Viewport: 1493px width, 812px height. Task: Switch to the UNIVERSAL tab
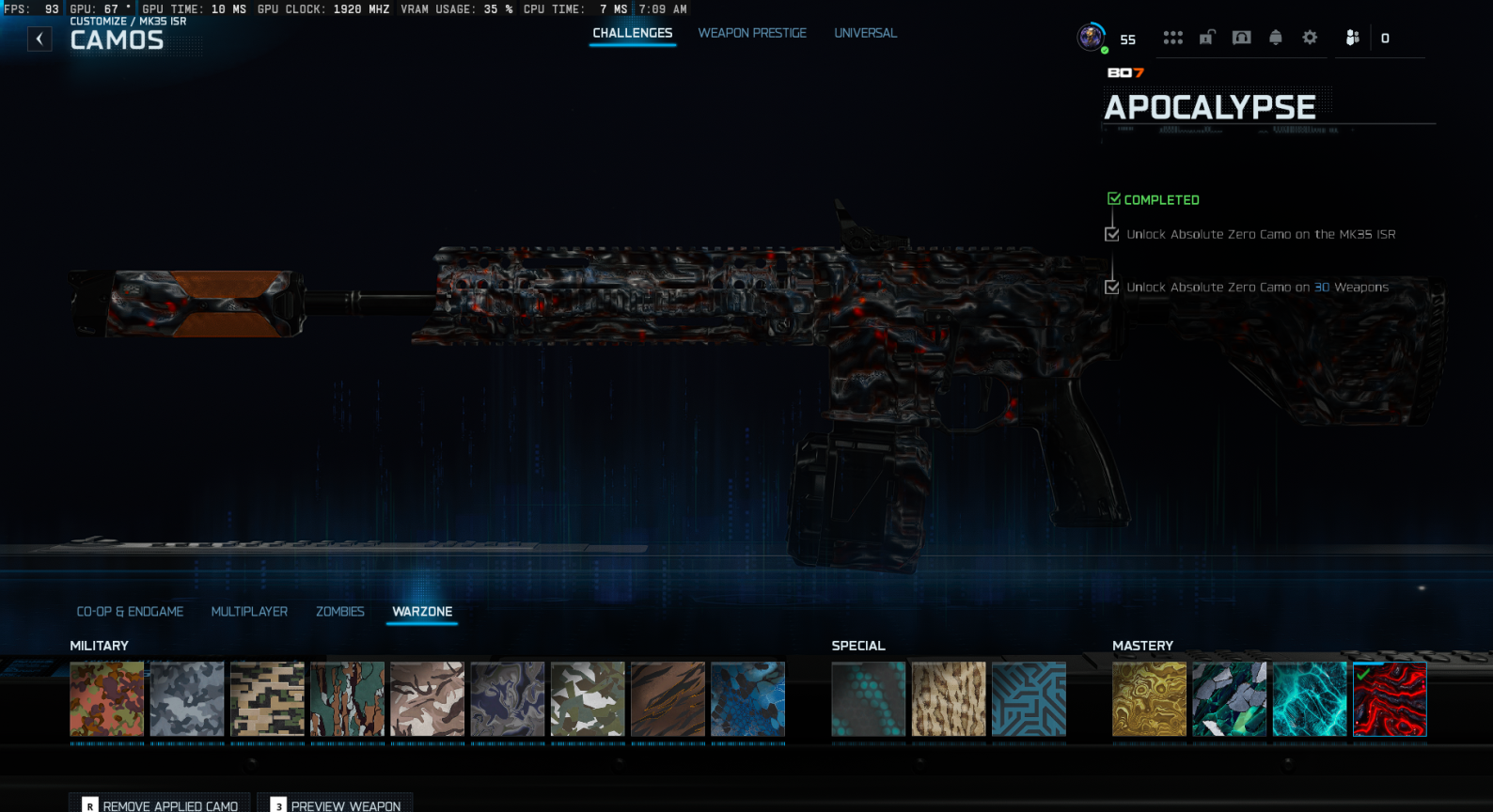pyautogui.click(x=866, y=33)
